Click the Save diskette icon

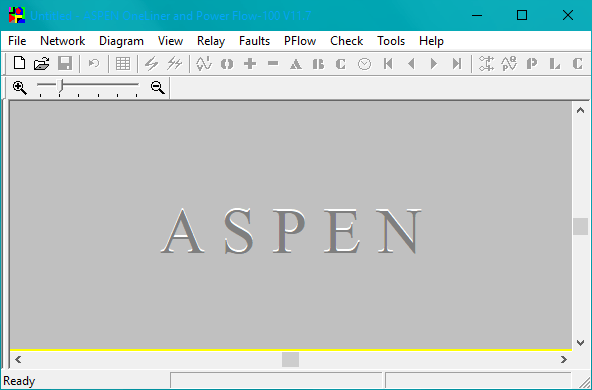pos(65,63)
